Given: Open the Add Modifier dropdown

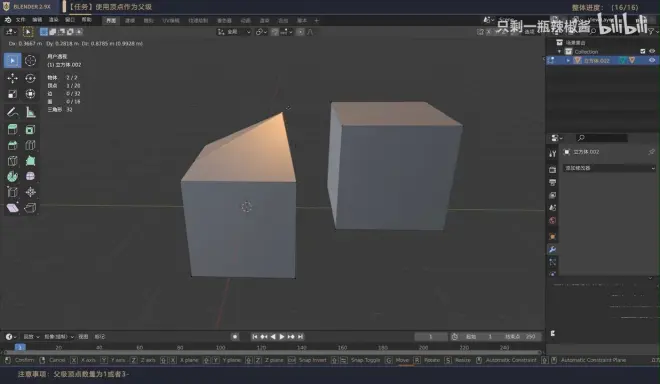Looking at the screenshot, I should coord(609,168).
